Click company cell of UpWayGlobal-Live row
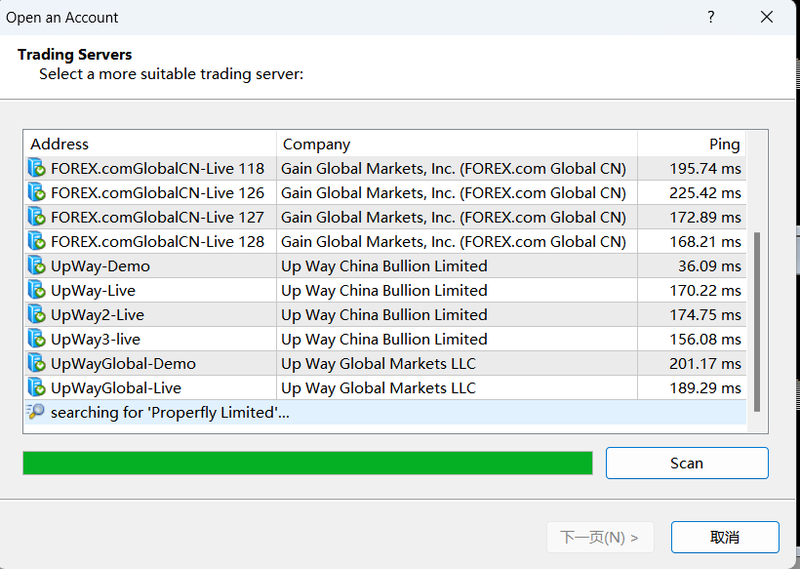This screenshot has height=569, width=800. coord(457,388)
